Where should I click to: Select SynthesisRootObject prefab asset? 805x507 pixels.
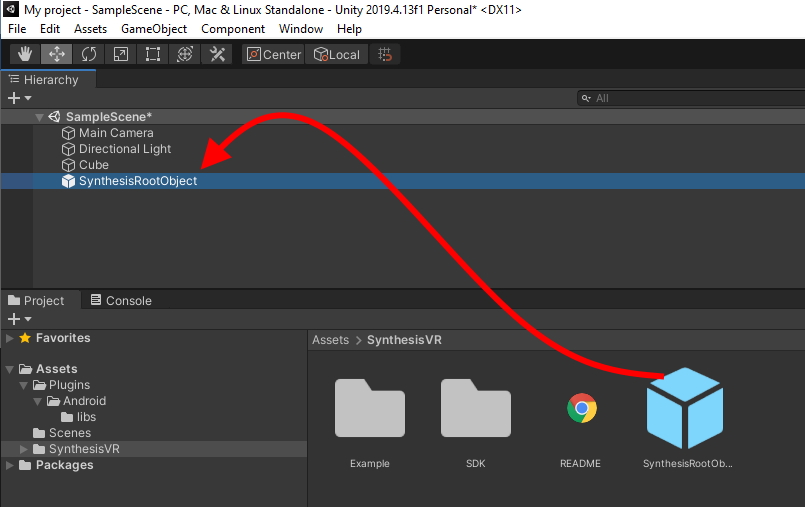685,408
